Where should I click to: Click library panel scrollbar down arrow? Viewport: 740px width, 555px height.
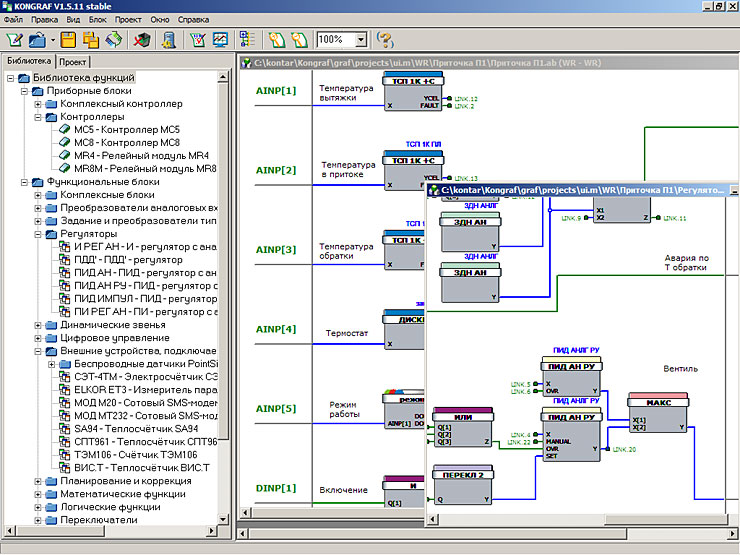pyautogui.click(x=223, y=520)
